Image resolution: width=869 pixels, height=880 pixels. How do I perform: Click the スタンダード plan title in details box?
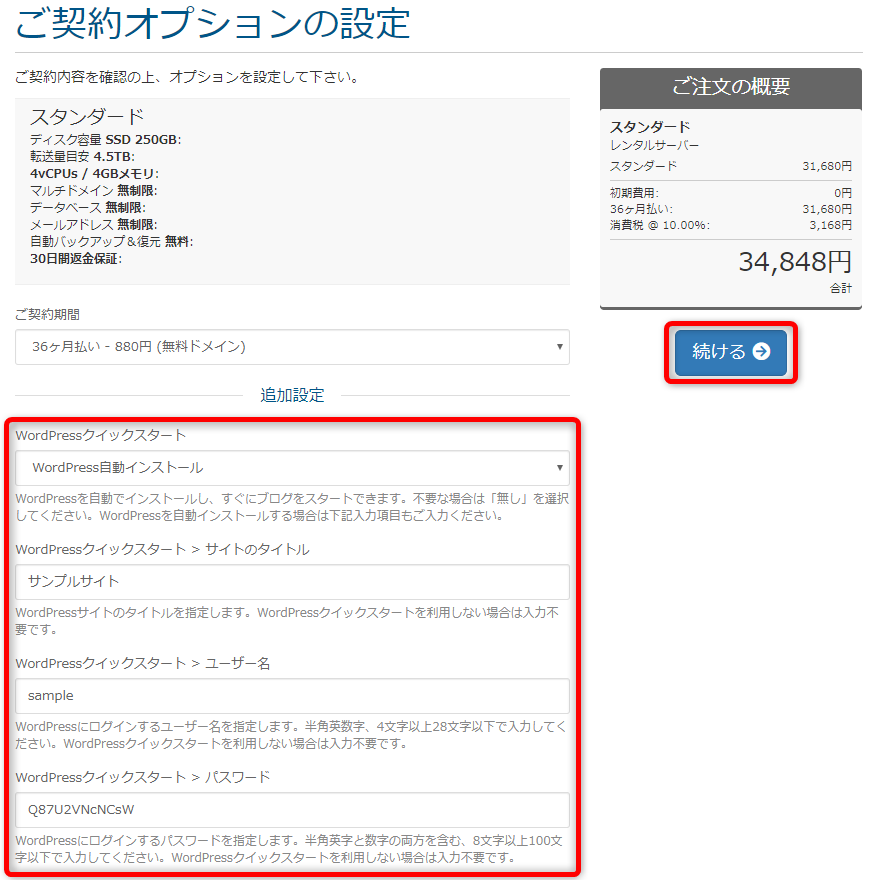[87, 117]
